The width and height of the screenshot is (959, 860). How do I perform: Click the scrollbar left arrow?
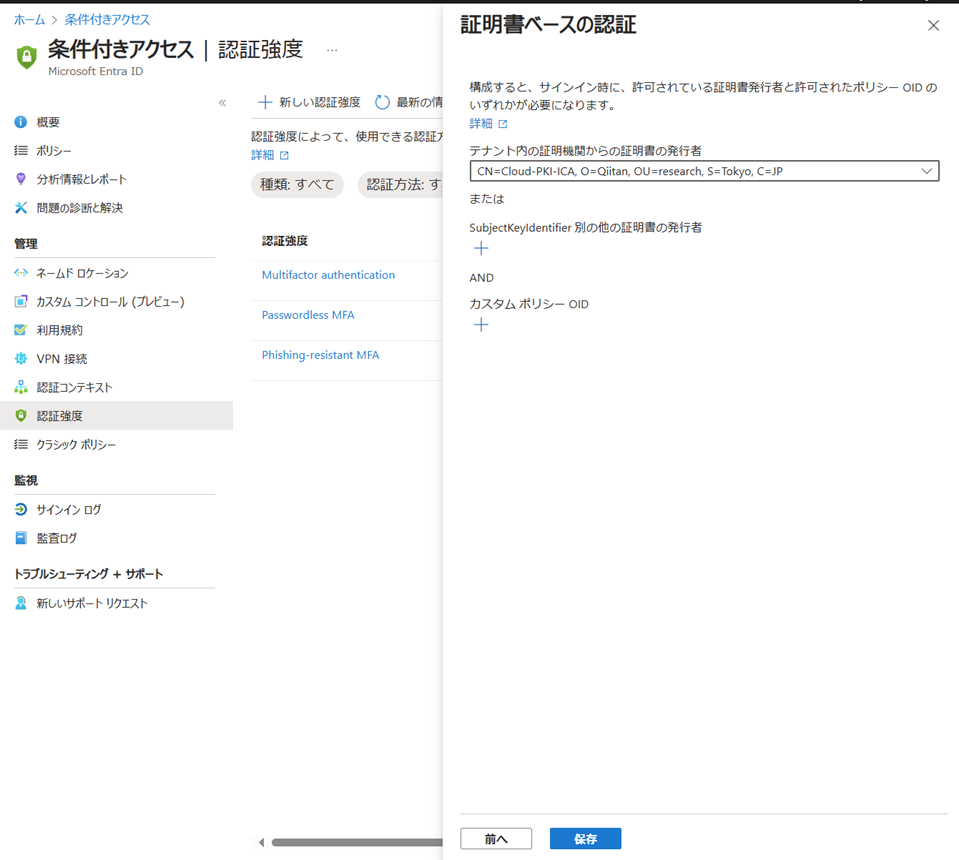pyautogui.click(x=262, y=842)
